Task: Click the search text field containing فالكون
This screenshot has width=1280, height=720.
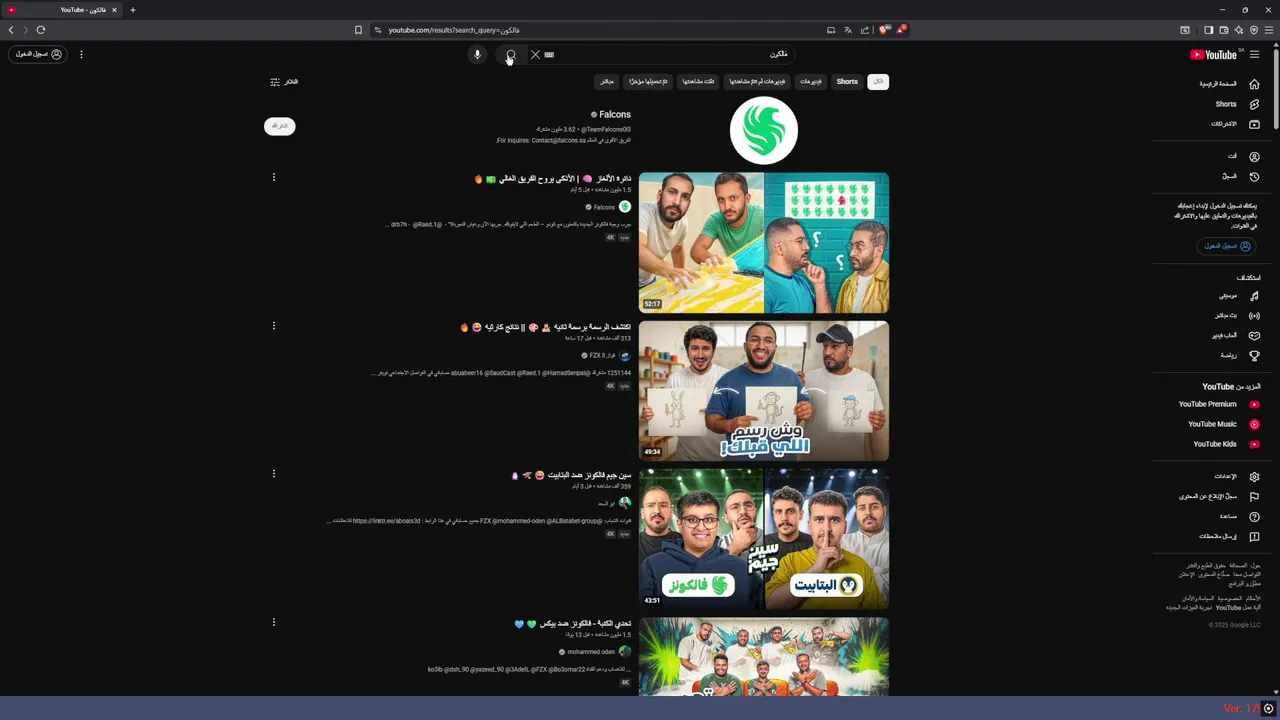Action: point(670,54)
